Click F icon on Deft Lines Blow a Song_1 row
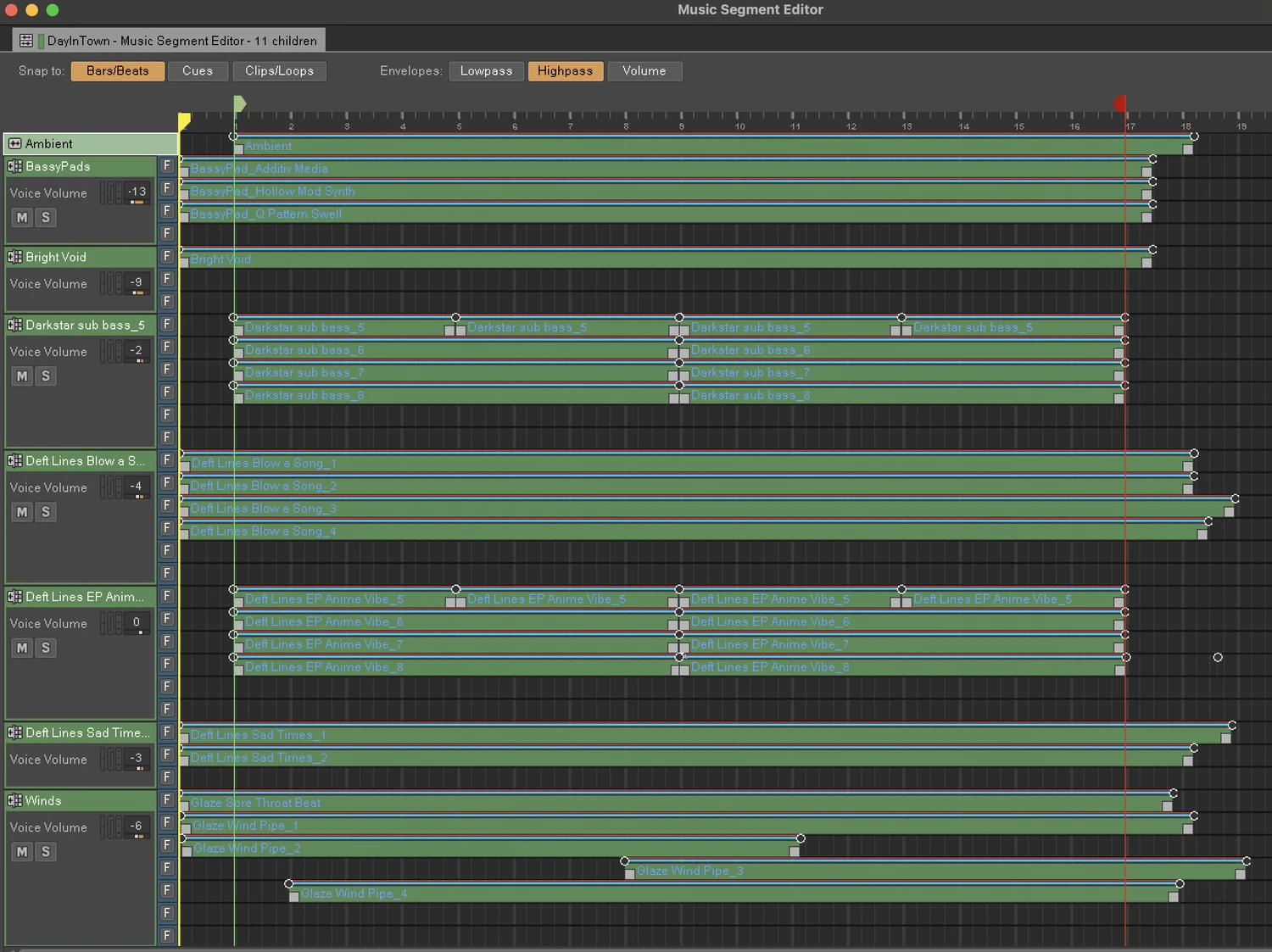Screen dimensions: 1272x952 [x=167, y=459]
